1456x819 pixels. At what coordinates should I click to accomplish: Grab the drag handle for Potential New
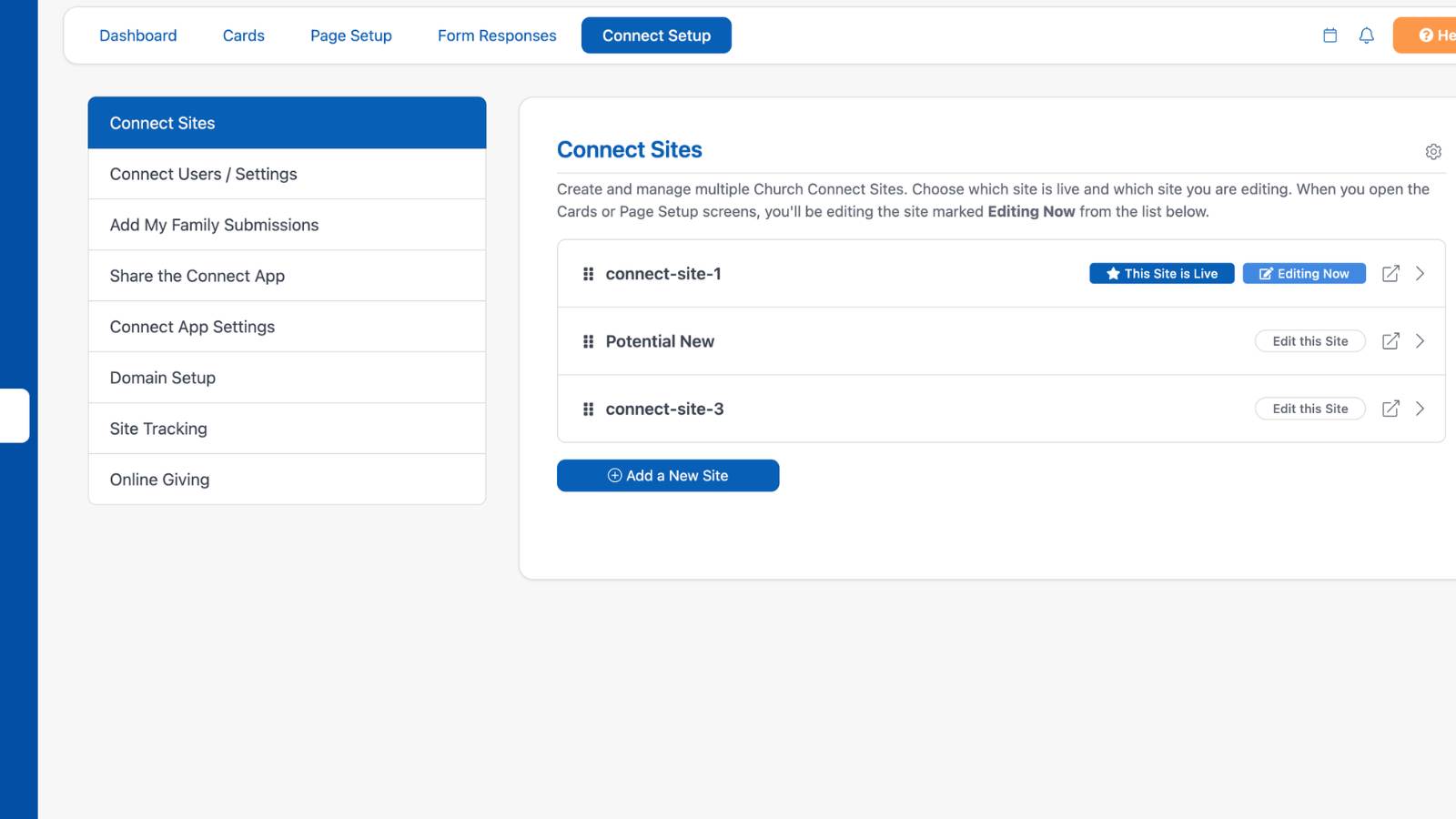click(x=588, y=341)
